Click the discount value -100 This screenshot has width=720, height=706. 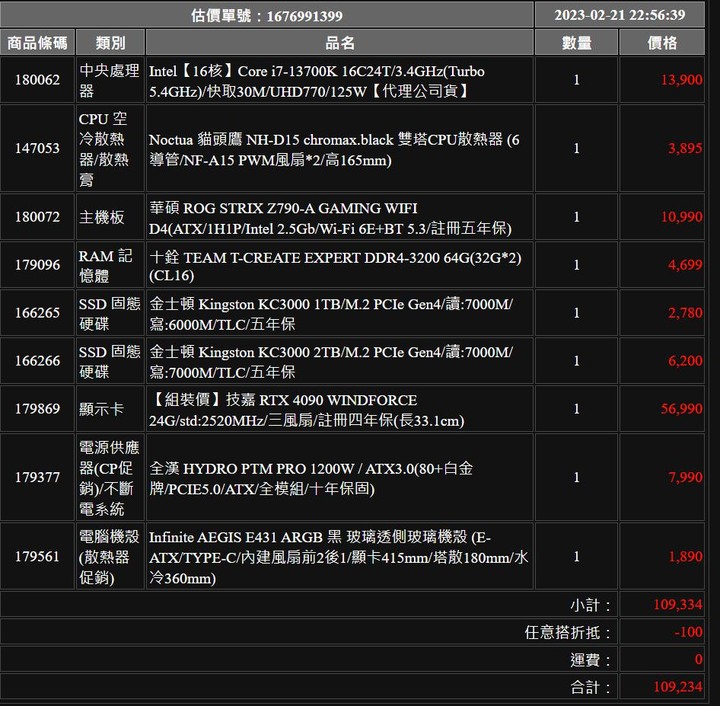pyautogui.click(x=688, y=632)
